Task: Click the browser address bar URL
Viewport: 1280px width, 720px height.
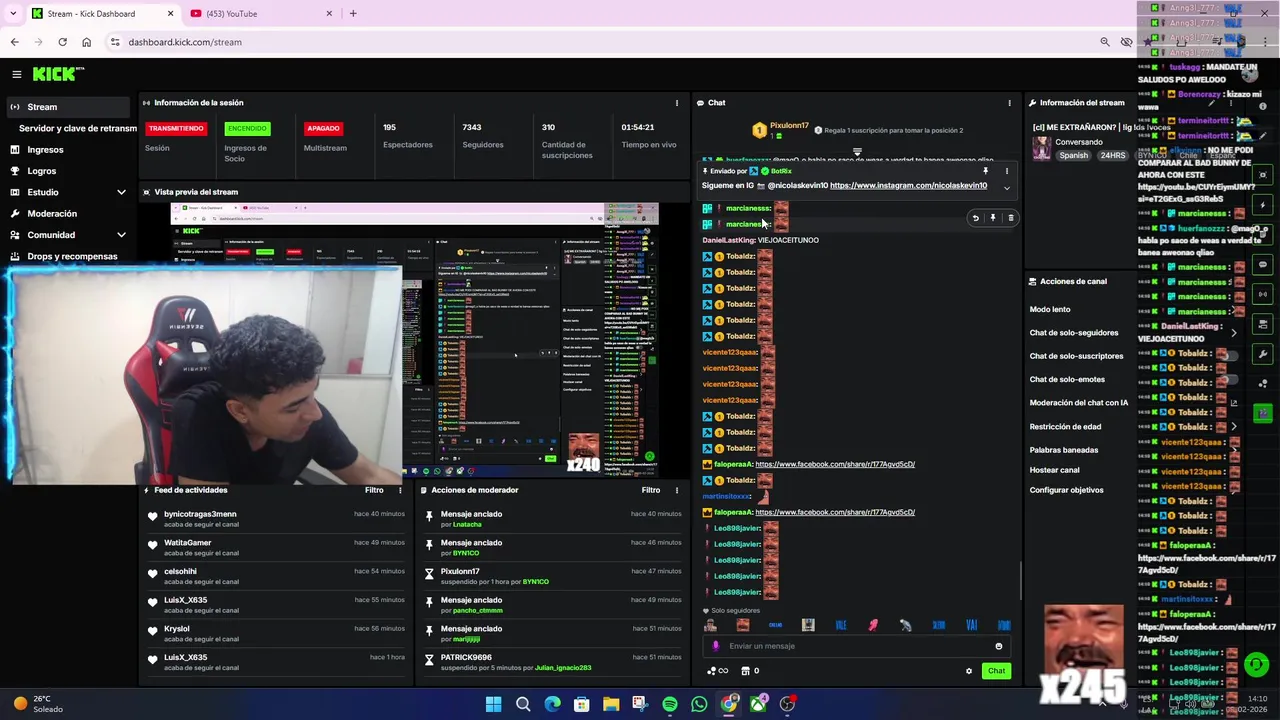Action: click(x=185, y=42)
